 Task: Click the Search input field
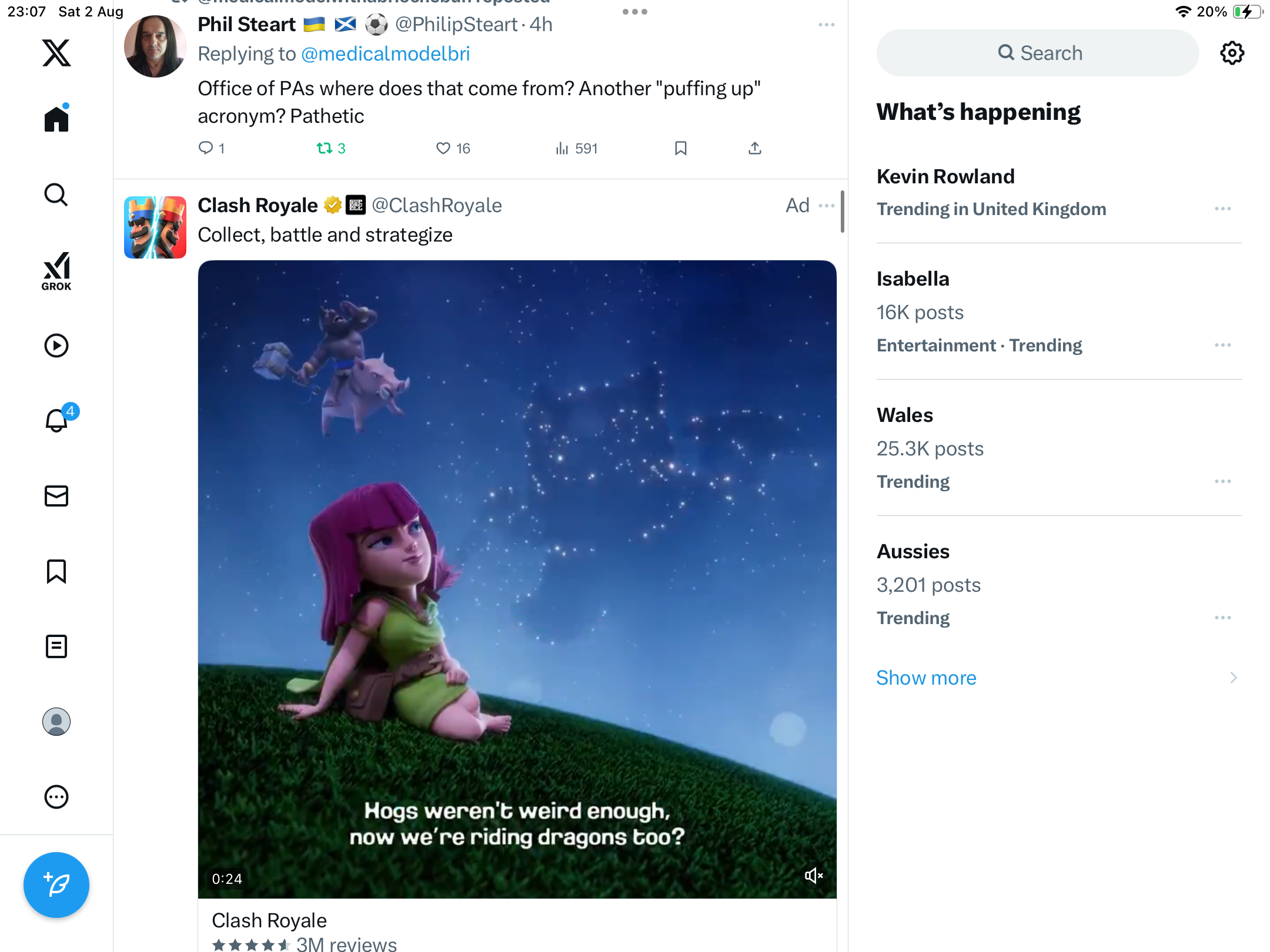coord(1038,53)
